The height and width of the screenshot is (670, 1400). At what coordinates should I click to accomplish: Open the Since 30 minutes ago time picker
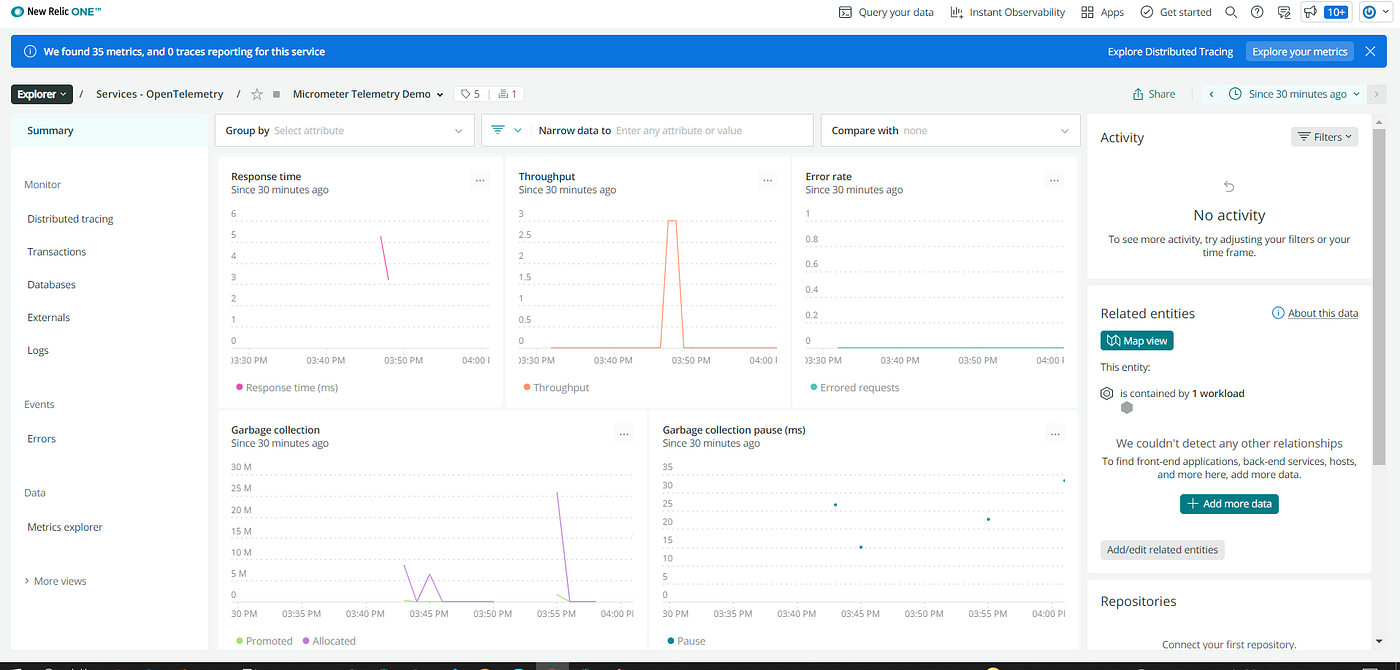point(1294,94)
